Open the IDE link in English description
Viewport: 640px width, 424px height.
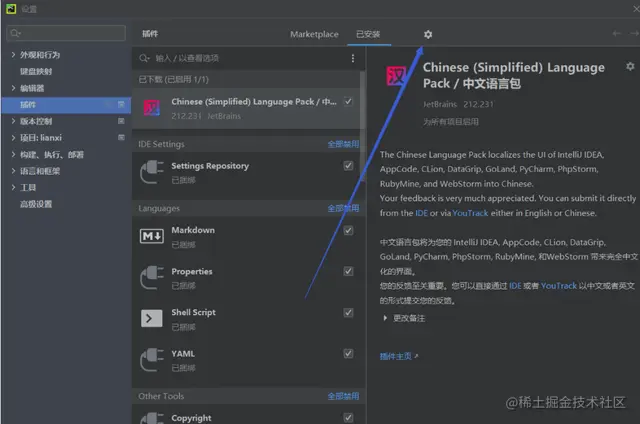(x=421, y=213)
